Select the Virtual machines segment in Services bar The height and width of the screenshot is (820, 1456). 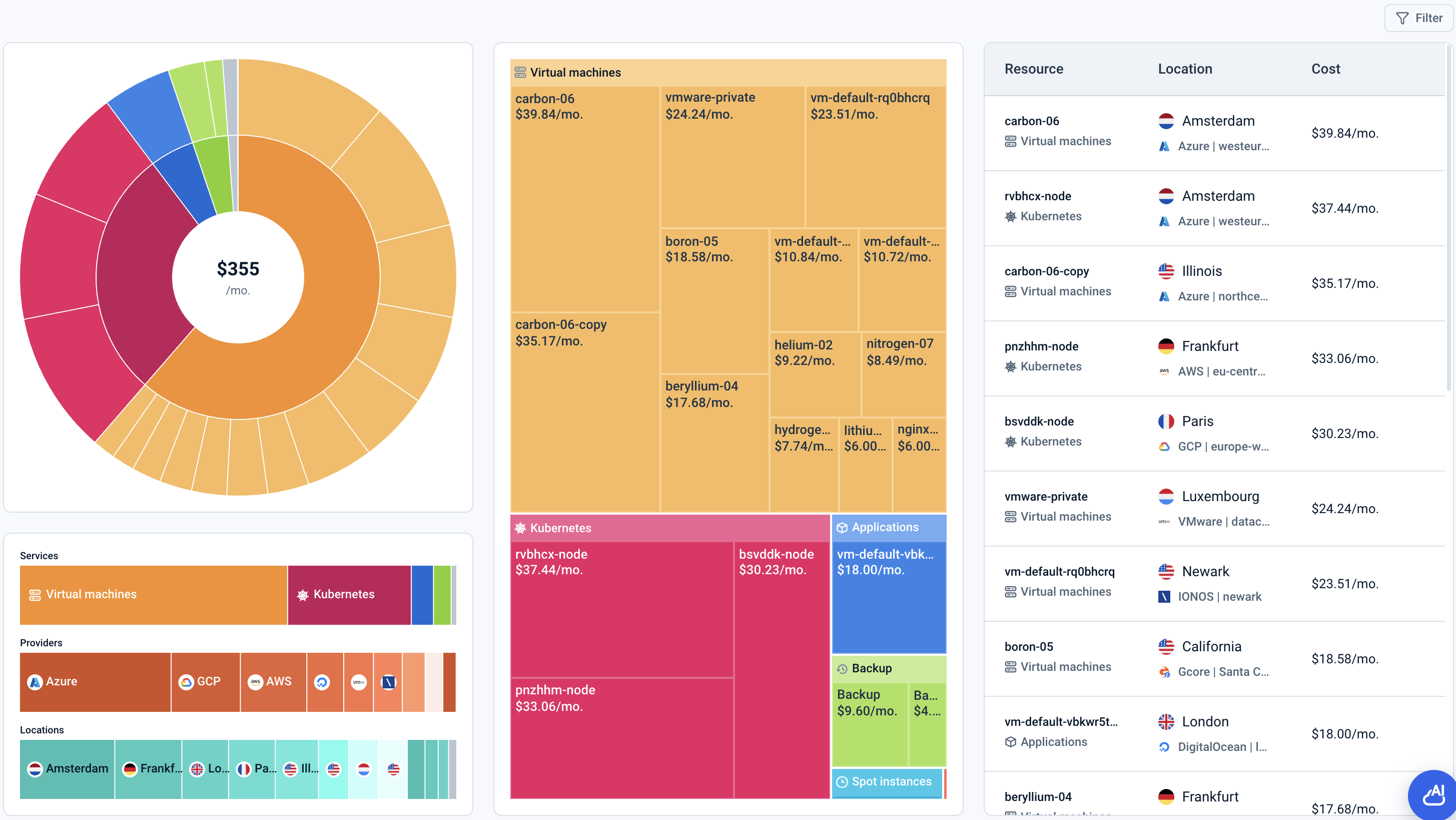point(154,595)
